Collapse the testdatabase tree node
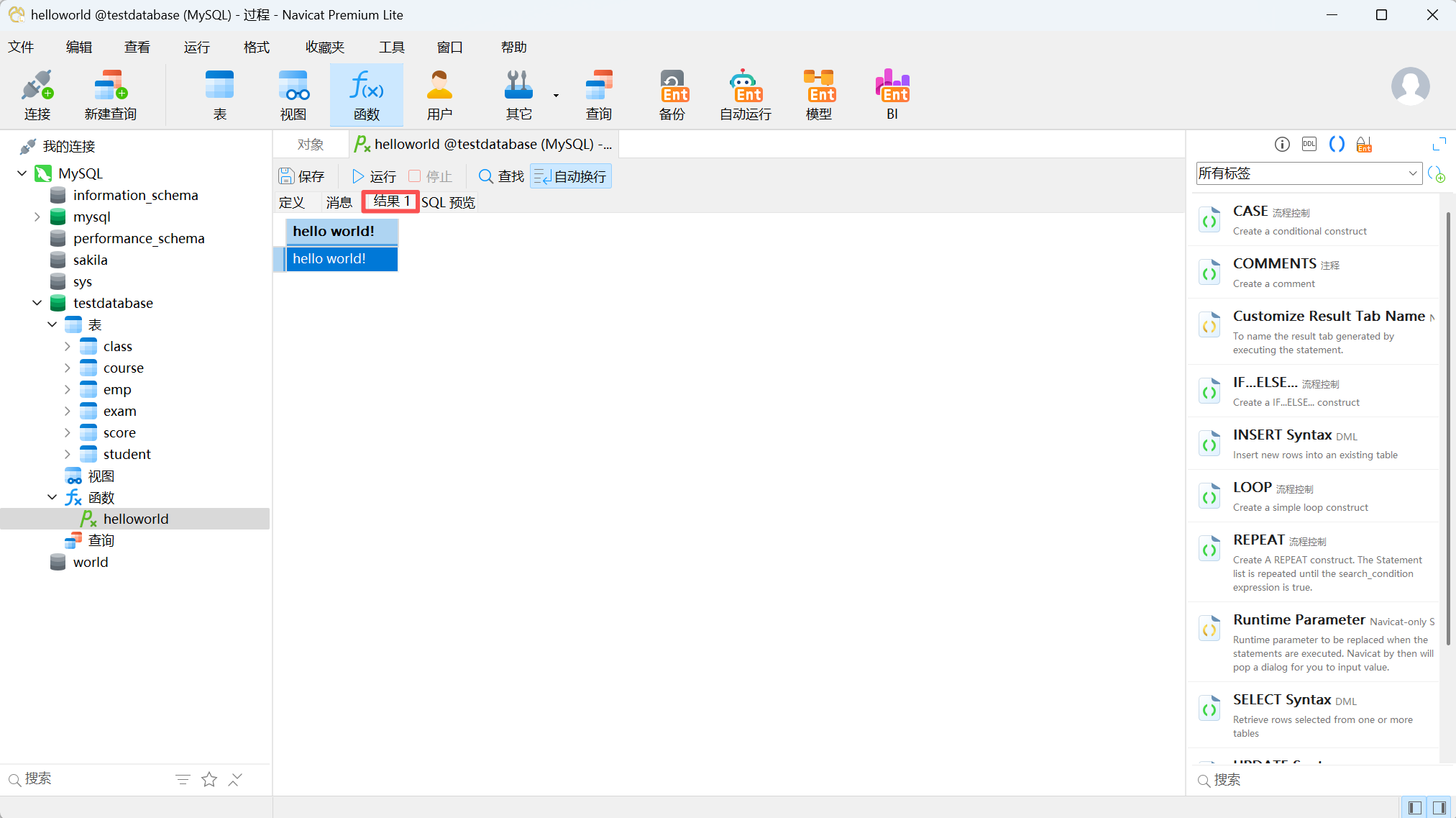Screen dimensions: 1456x818 pyautogui.click(x=37, y=303)
